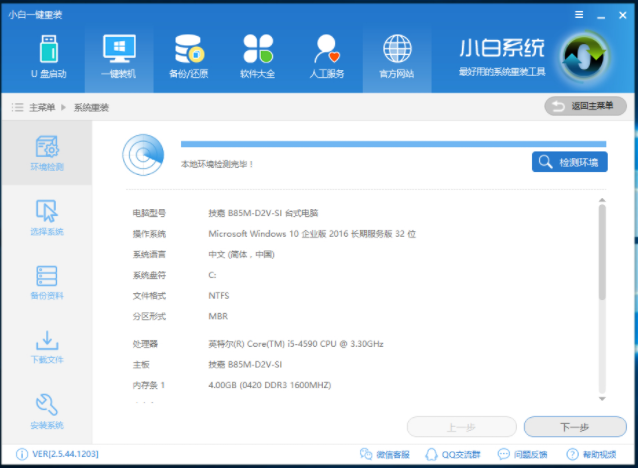Open 帮助视频 link
Screen dimensions: 642x468
click(x=591, y=454)
